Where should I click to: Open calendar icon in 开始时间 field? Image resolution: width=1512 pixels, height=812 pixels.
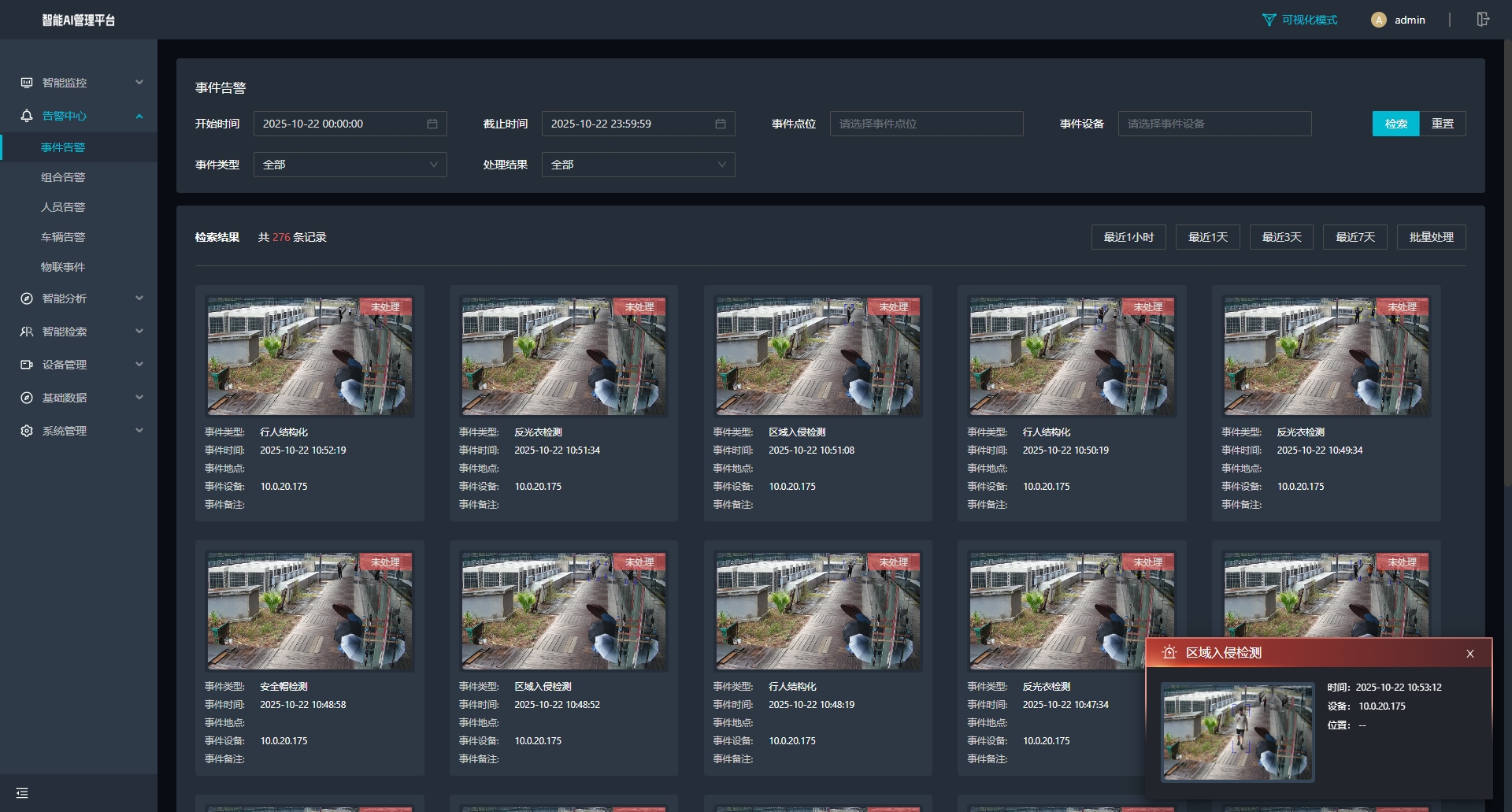pos(432,124)
